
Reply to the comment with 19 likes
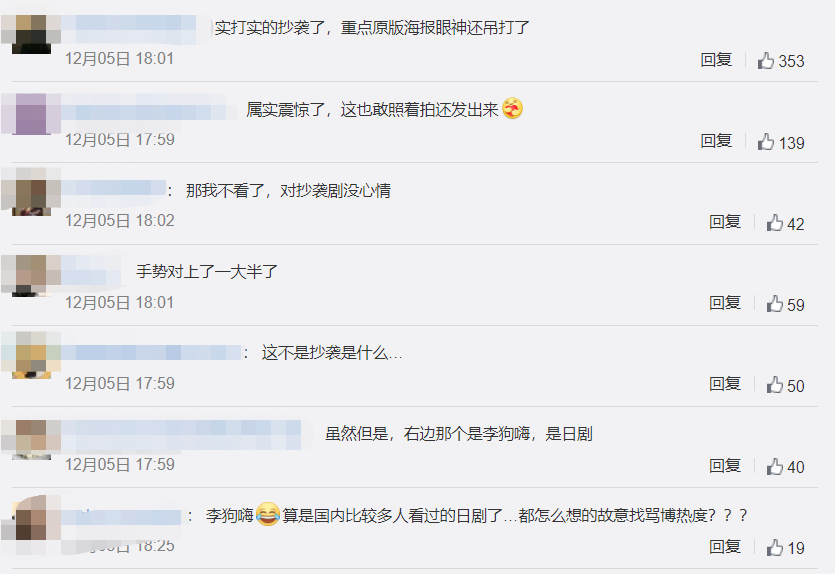click(725, 547)
